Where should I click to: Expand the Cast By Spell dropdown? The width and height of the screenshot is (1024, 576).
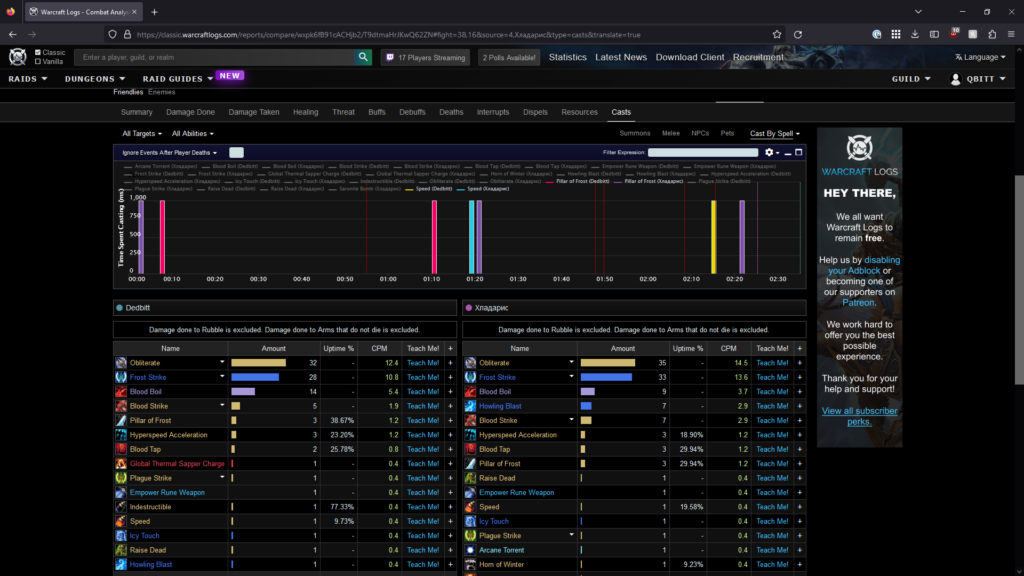(775, 133)
